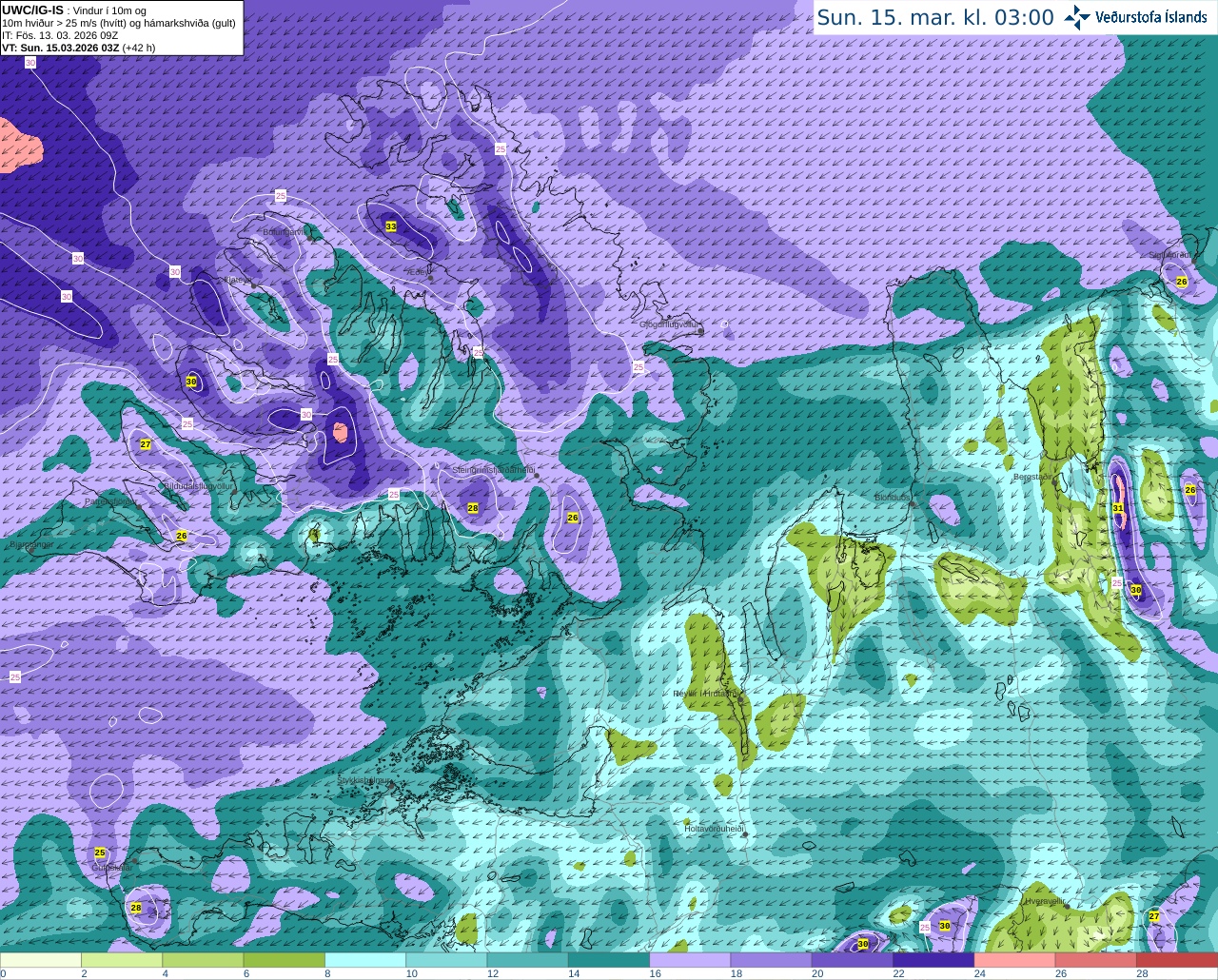Image resolution: width=1218 pixels, height=980 pixels.
Task: Click the yellow 27 marker above Bíldudalsflugvöllur
Action: click(x=146, y=444)
